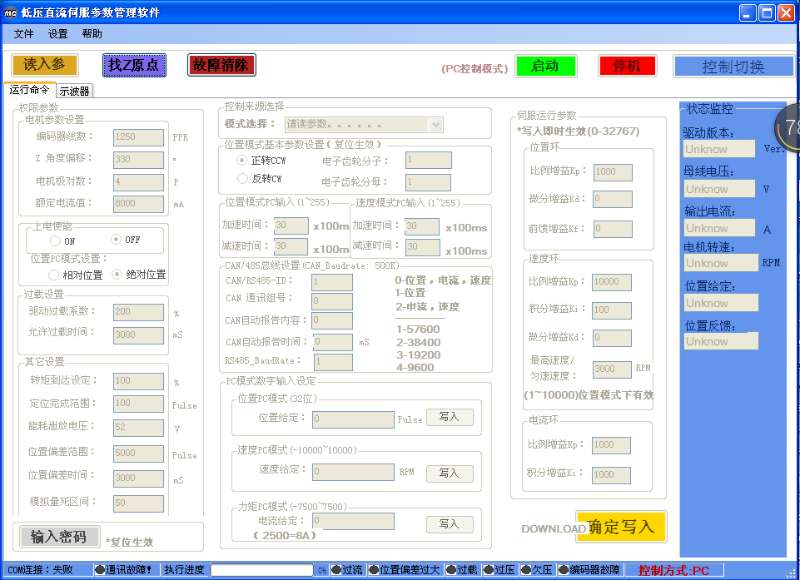This screenshot has height=580, width=800.
Task: Click the 母线电压 Unknow value
Action: pos(719,189)
